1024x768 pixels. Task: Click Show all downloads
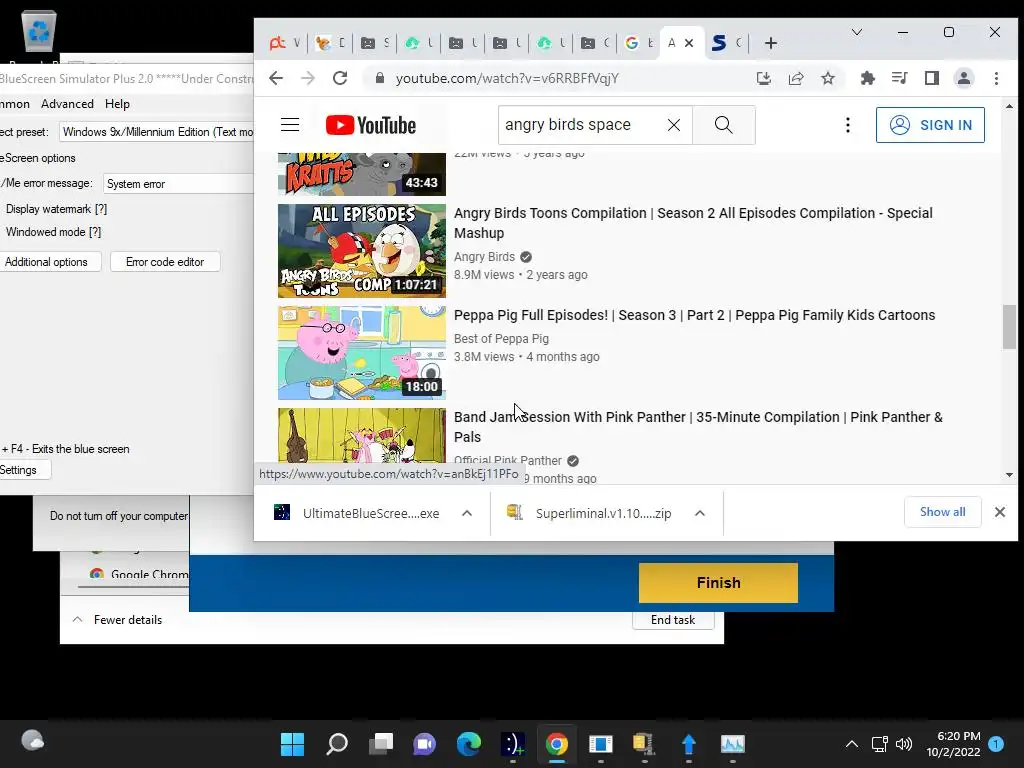pos(942,512)
